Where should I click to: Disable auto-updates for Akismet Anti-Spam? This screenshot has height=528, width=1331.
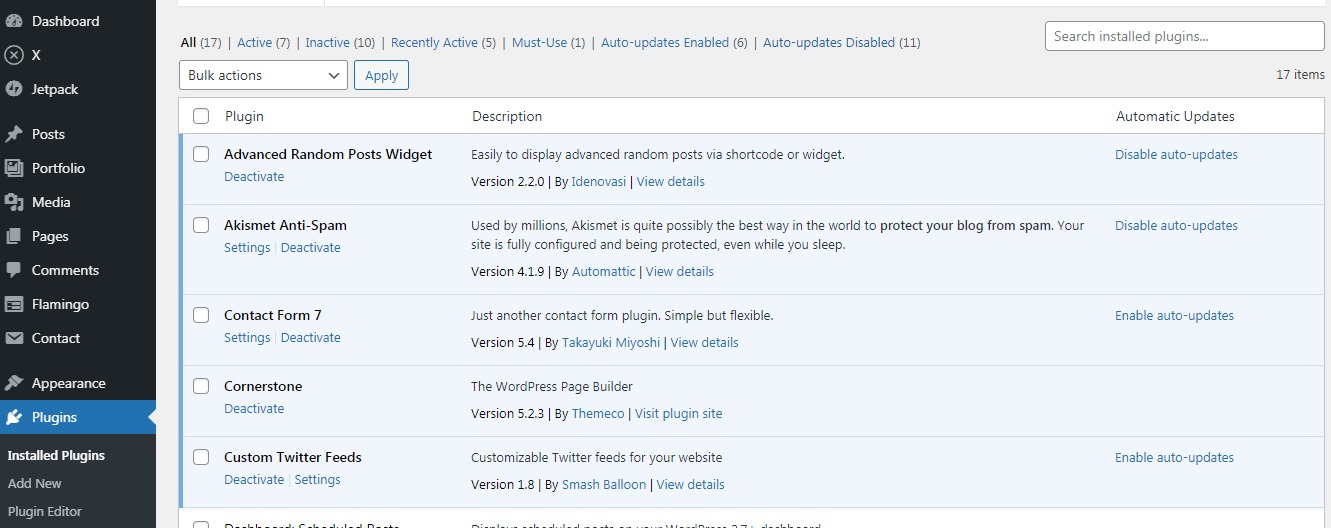(1176, 225)
